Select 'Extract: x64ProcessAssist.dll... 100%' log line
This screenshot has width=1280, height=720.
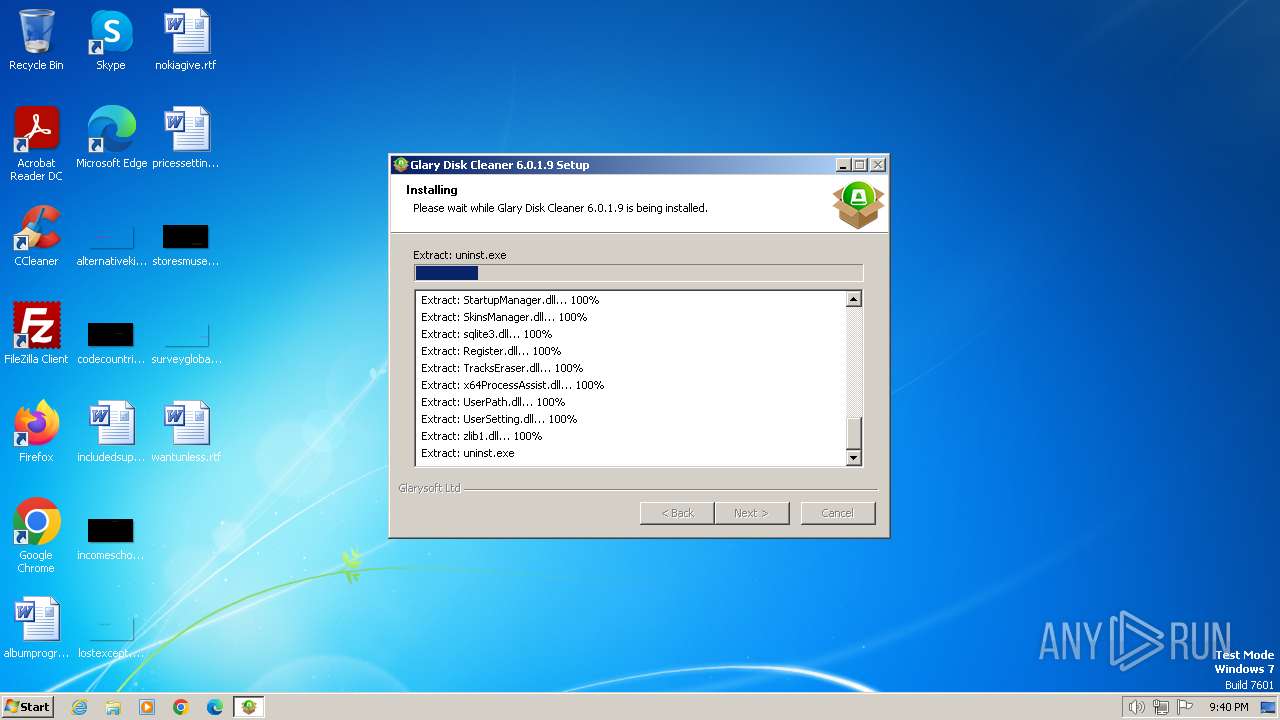(512, 385)
